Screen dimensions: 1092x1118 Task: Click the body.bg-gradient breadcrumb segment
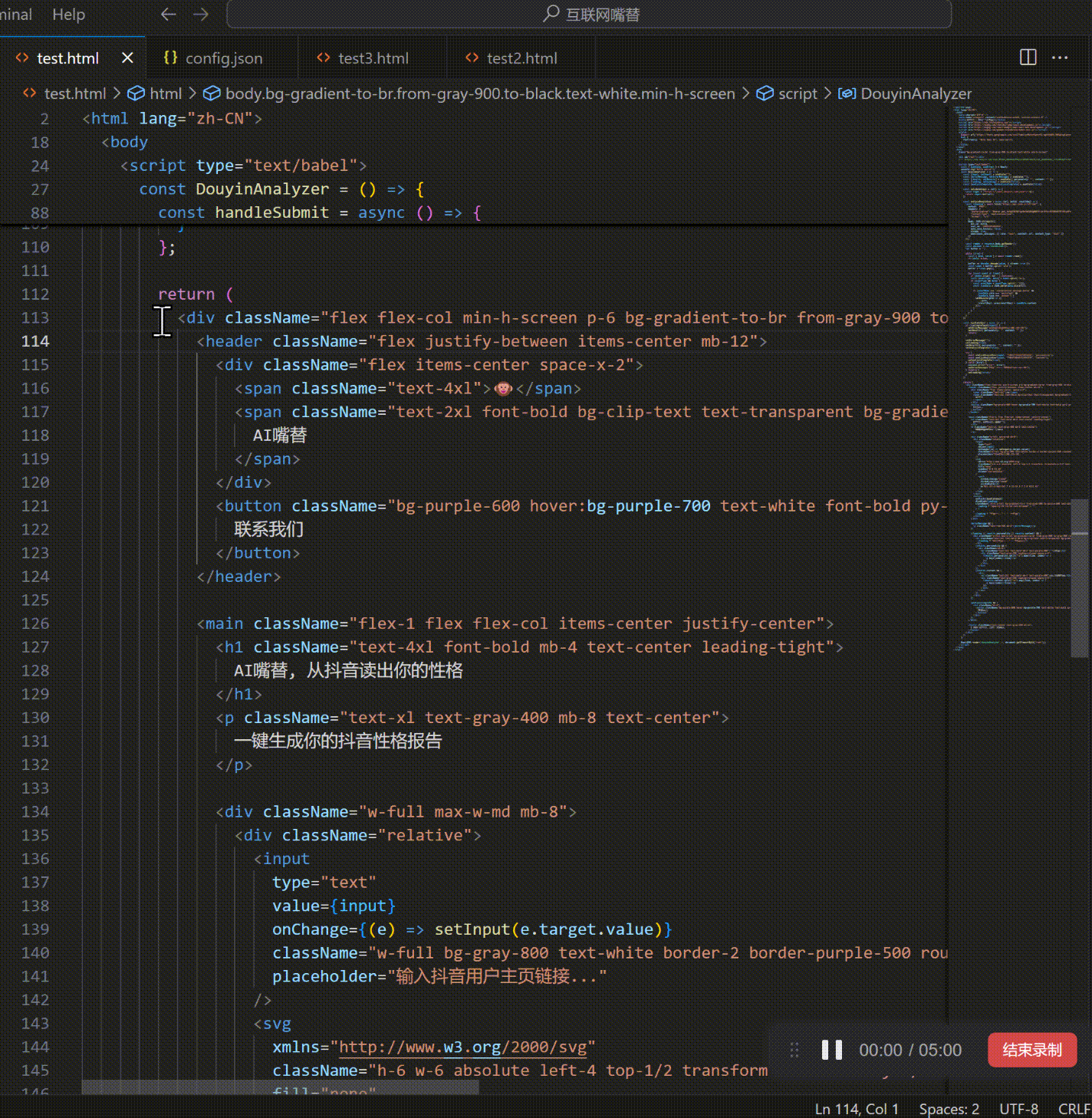(480, 94)
